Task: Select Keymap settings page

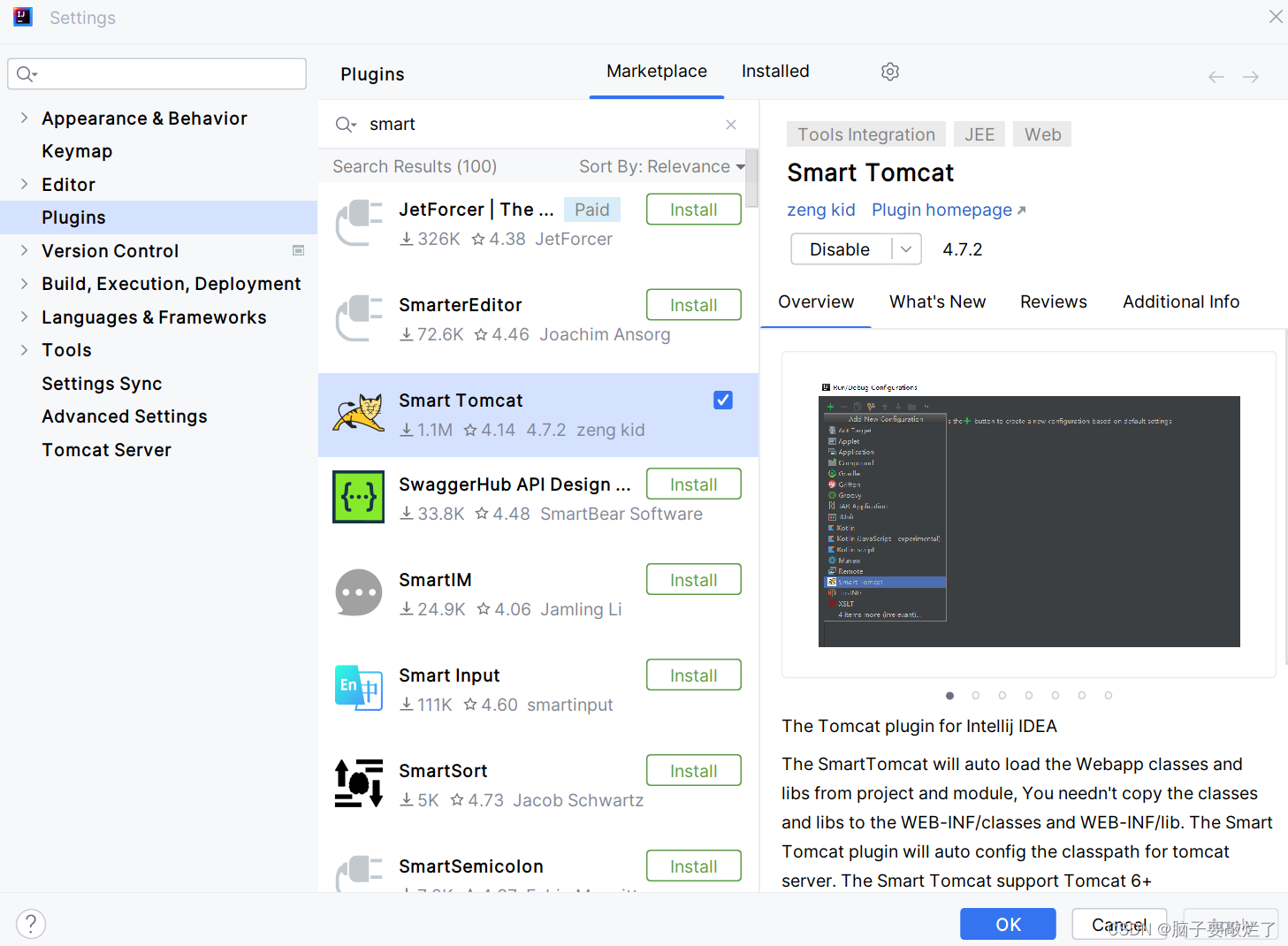Action: click(x=77, y=151)
